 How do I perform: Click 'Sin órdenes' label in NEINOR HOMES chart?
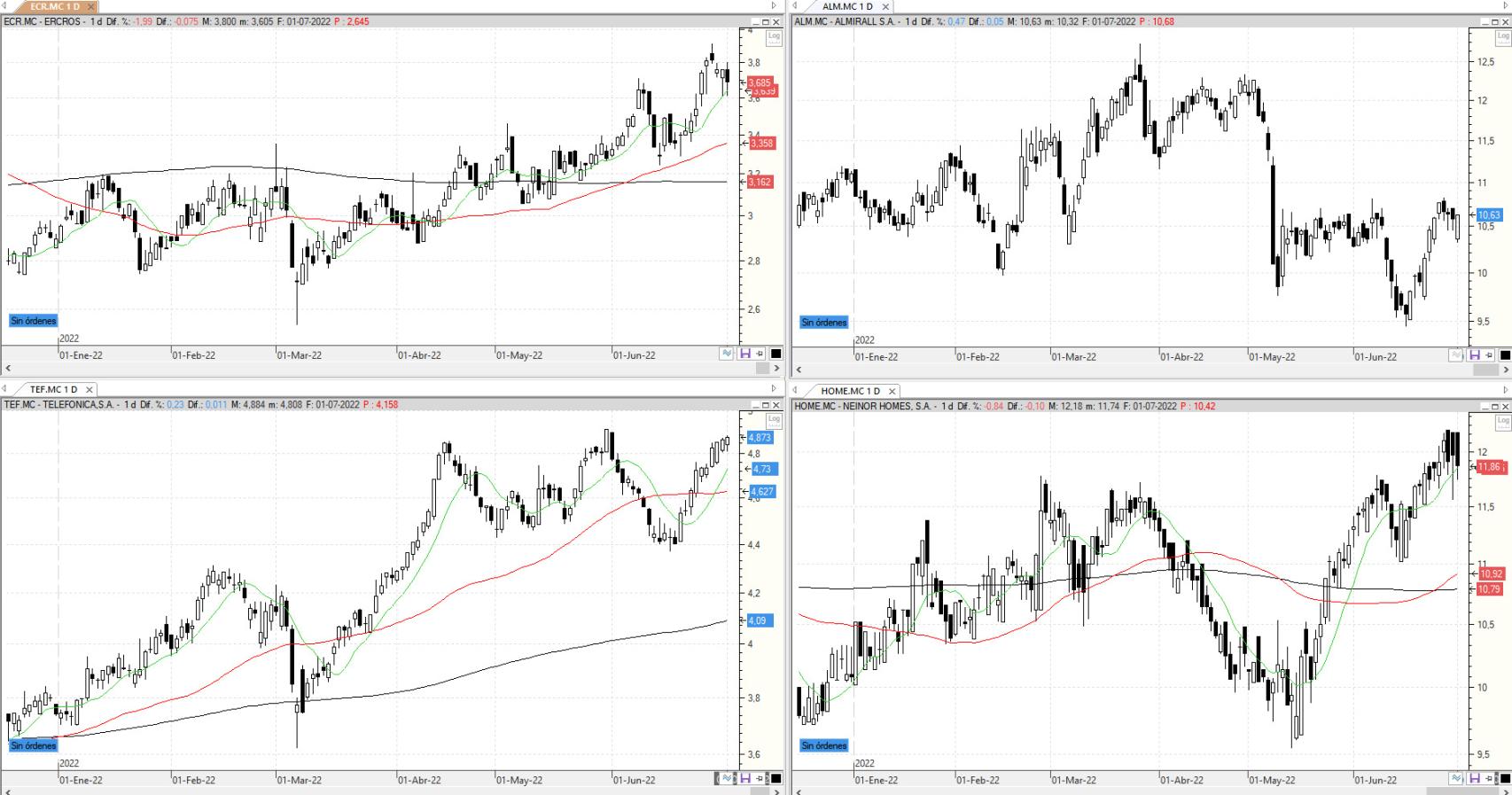(x=824, y=745)
